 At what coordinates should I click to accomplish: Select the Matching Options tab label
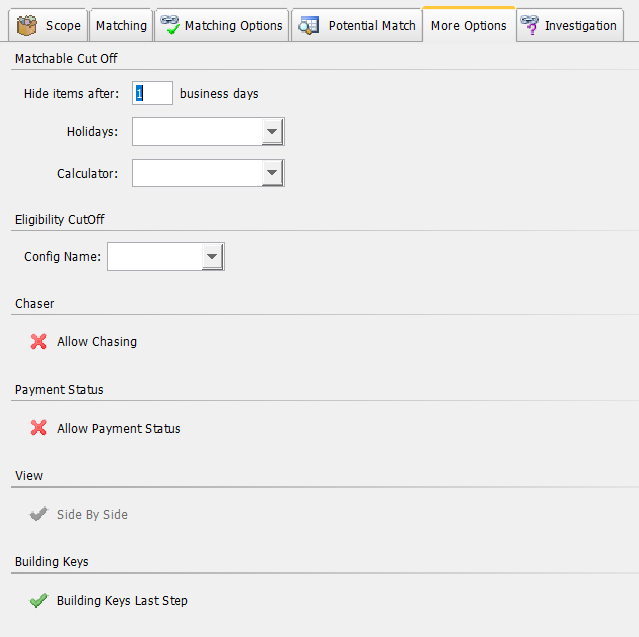(x=234, y=26)
